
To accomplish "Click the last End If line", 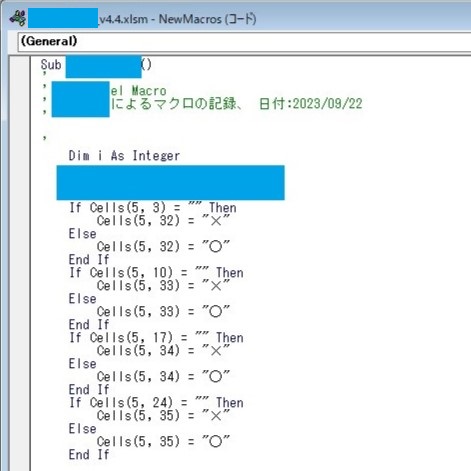I will pyautogui.click(x=89, y=455).
